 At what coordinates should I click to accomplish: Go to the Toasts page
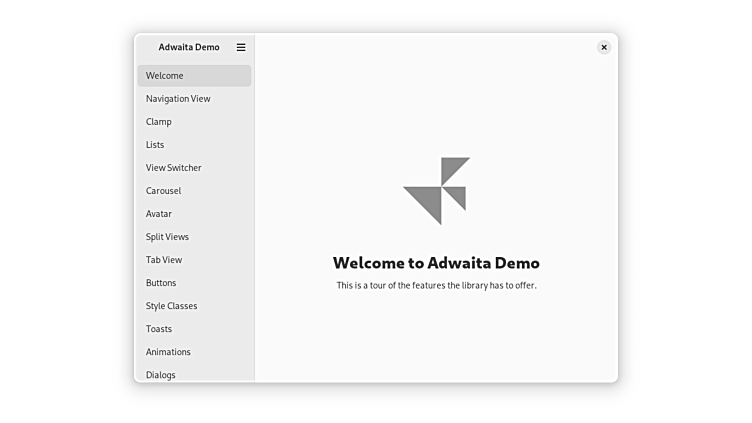point(194,329)
